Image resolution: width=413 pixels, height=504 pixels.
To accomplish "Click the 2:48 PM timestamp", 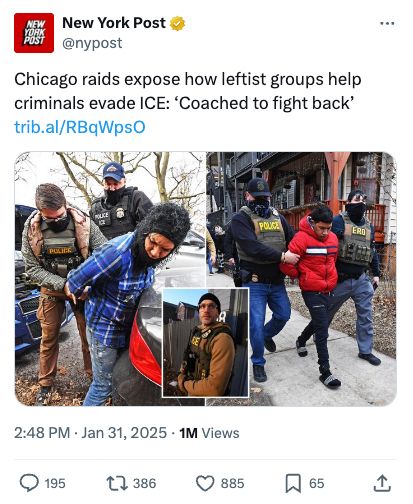I will tap(42, 433).
